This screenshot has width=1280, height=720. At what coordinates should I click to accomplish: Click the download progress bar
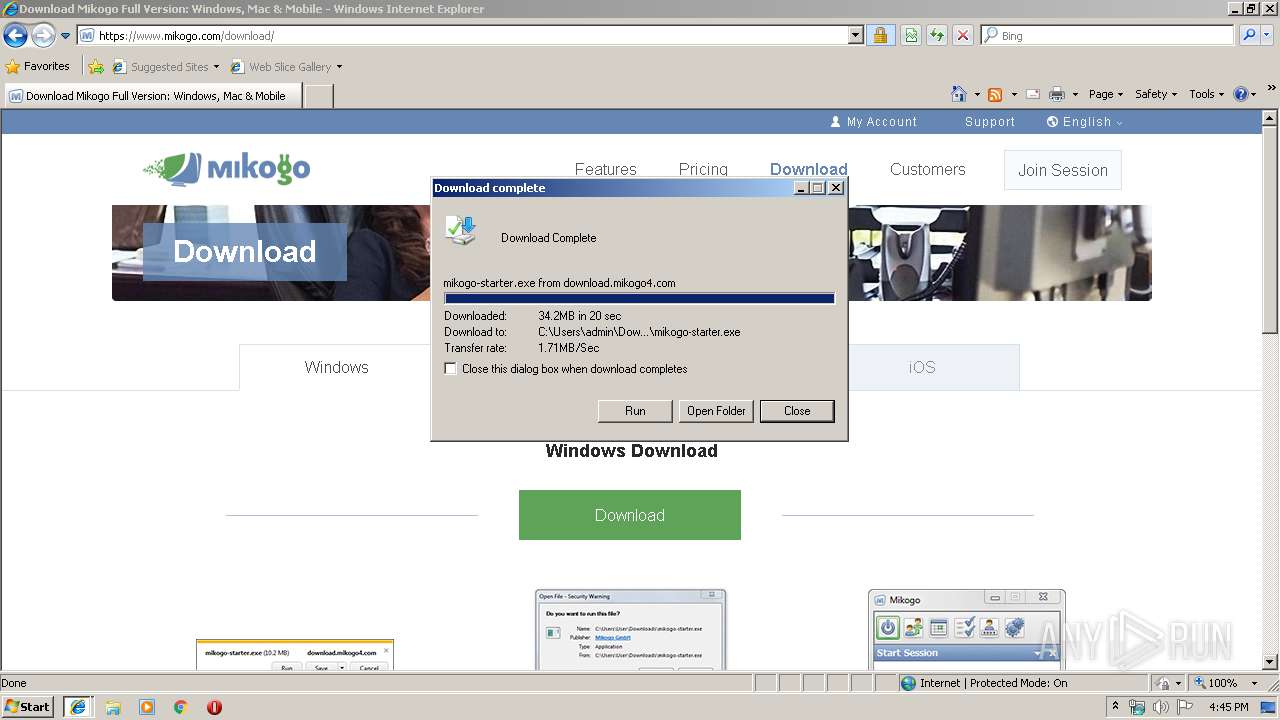(639, 298)
